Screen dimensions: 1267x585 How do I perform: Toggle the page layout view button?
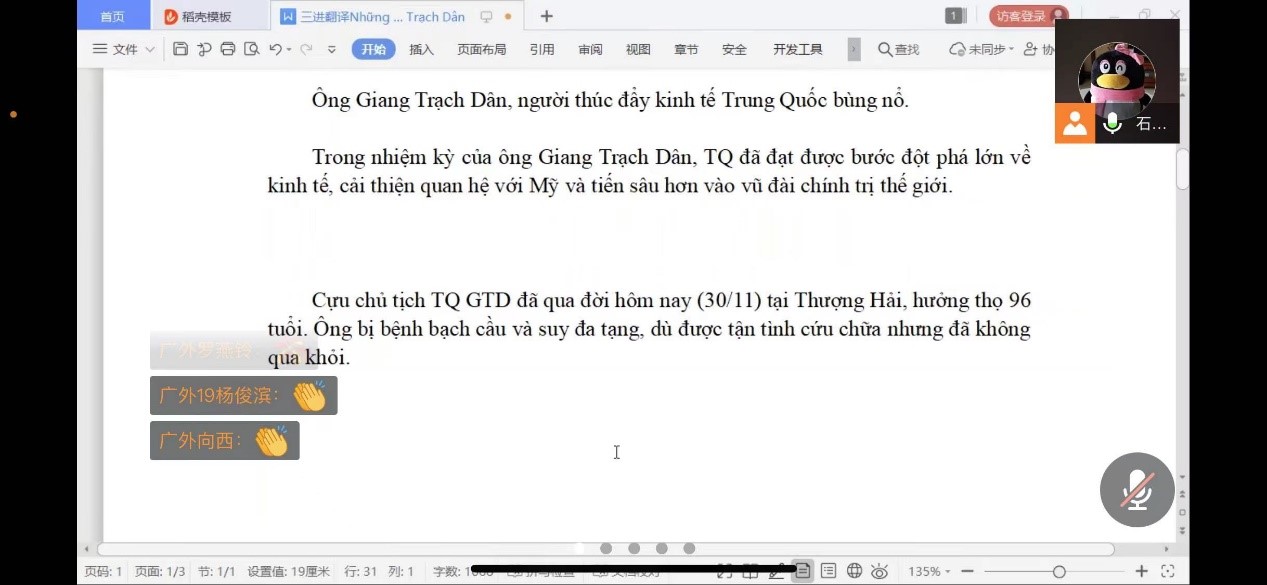tap(802, 571)
